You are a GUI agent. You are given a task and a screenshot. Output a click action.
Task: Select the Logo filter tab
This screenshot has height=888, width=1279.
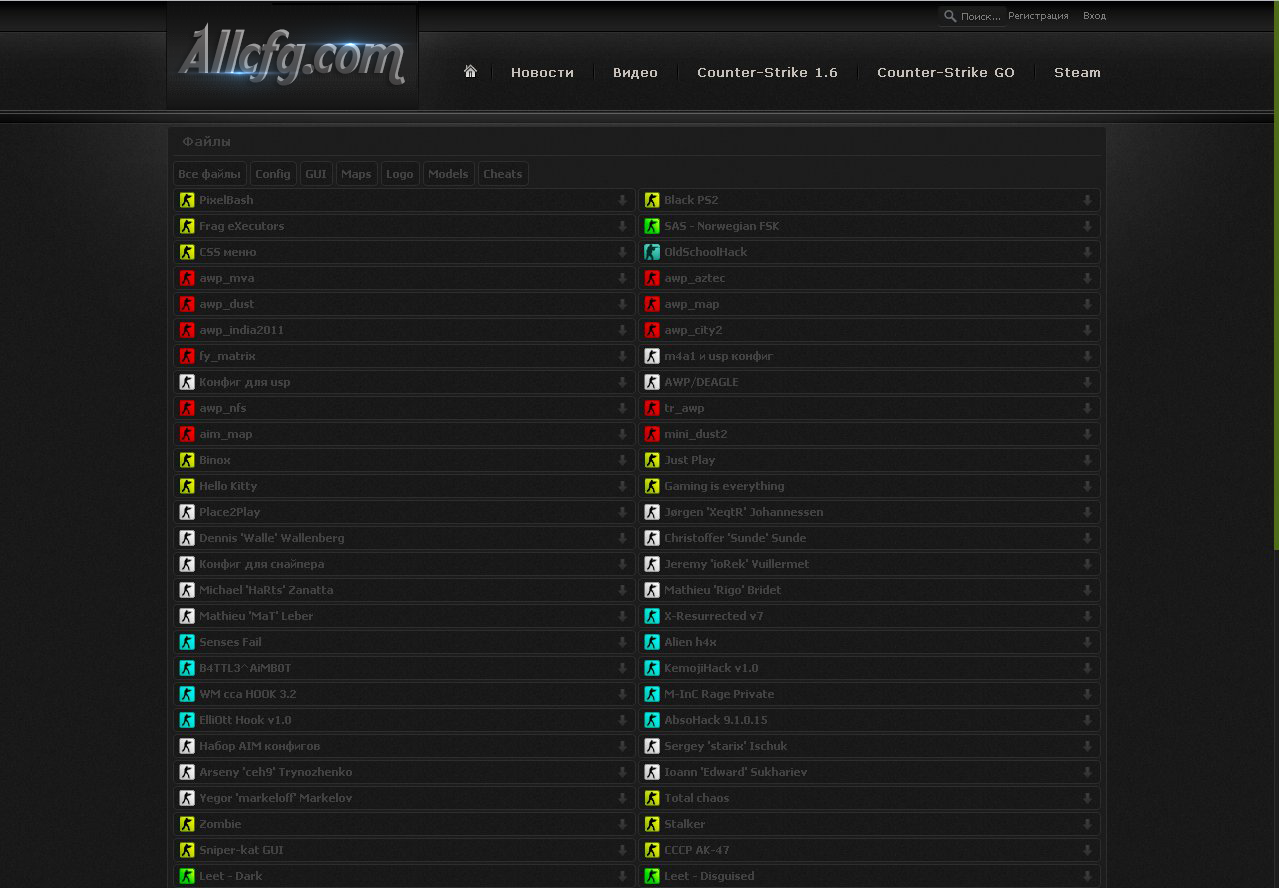[x=400, y=174]
